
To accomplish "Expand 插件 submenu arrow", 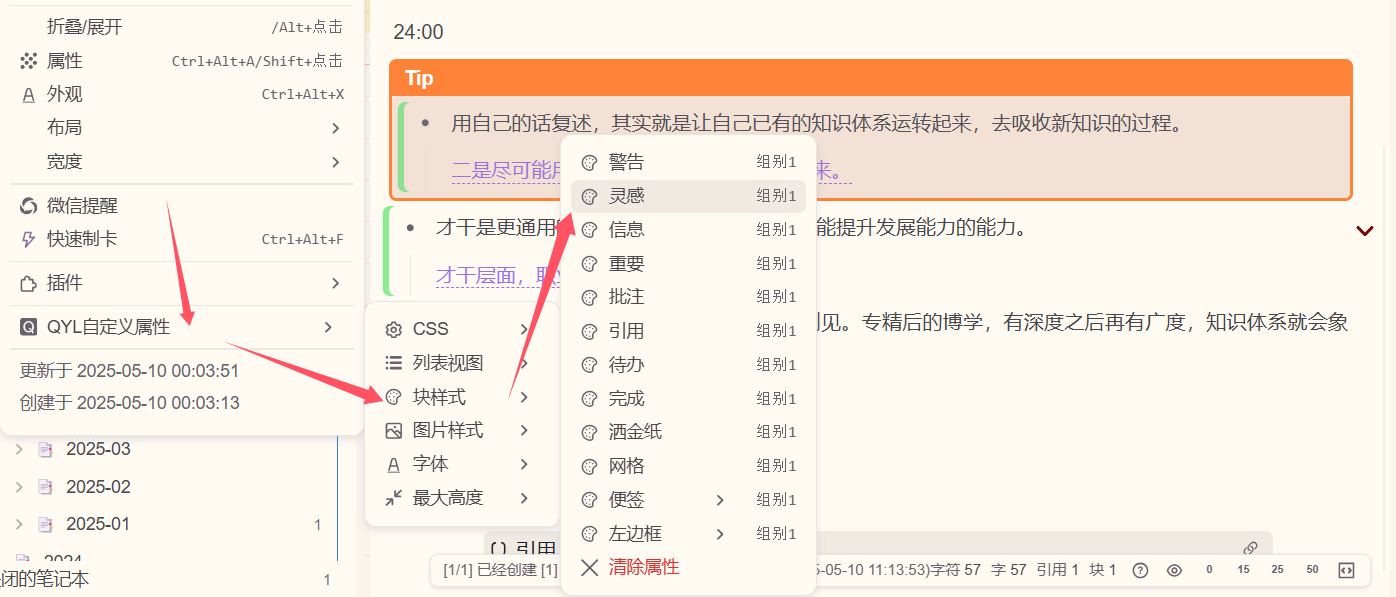I will (335, 284).
